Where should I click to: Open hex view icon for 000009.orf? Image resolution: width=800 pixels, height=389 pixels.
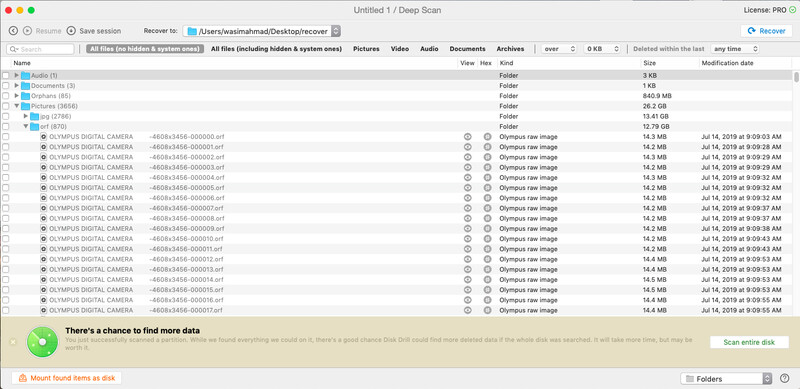click(x=487, y=229)
